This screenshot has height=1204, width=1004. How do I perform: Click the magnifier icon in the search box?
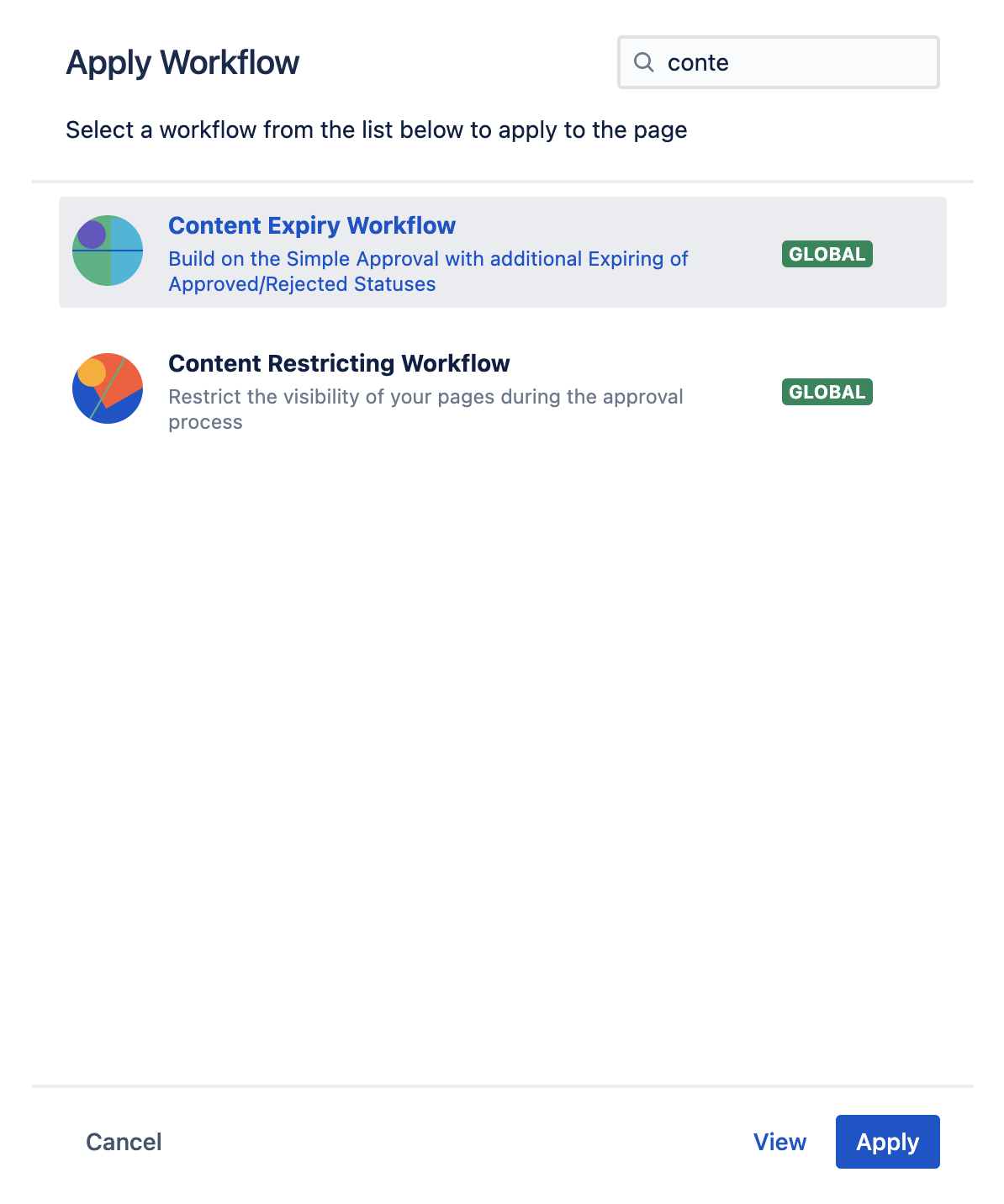[644, 62]
